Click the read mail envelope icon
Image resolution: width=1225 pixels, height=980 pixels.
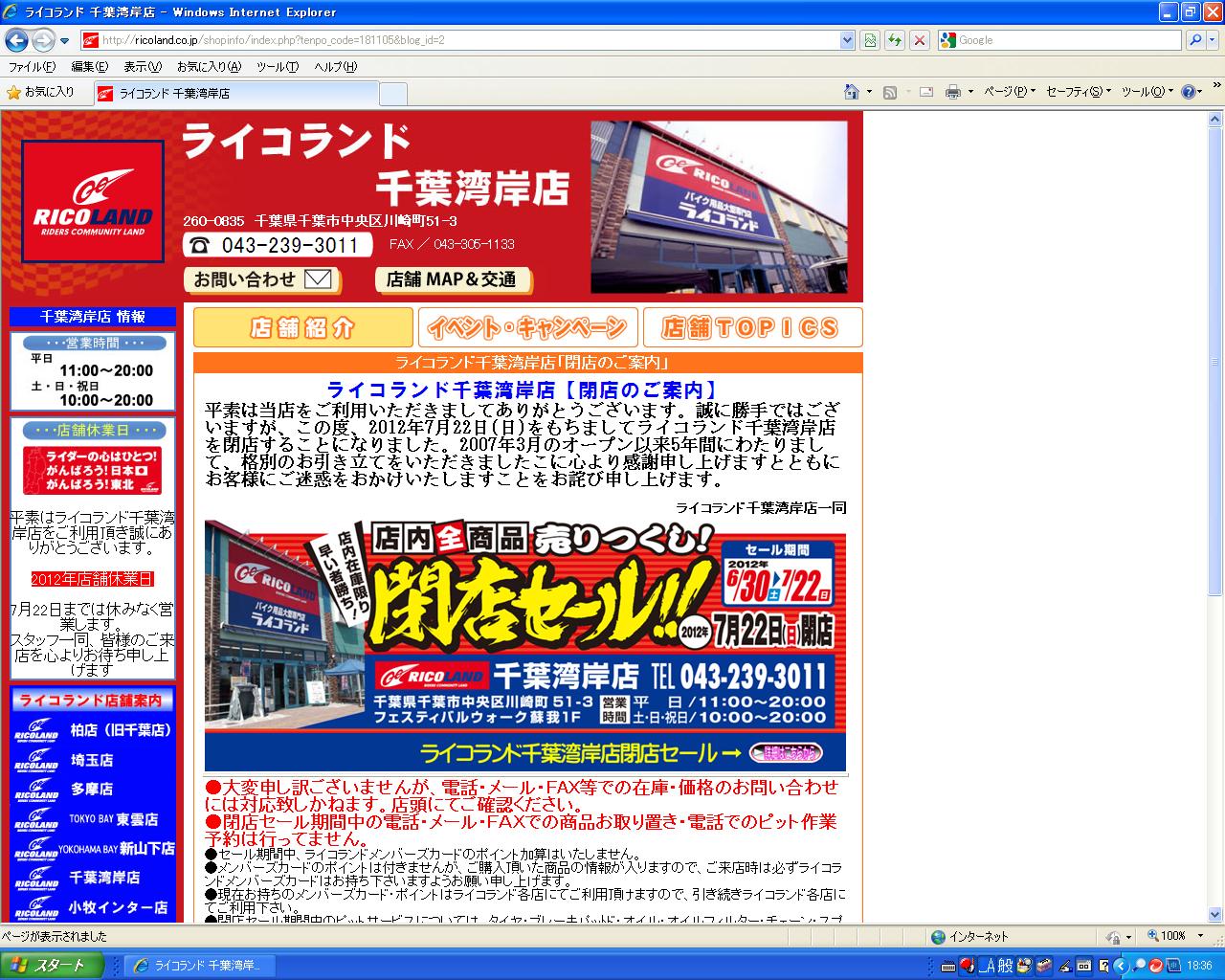pyautogui.click(x=926, y=92)
